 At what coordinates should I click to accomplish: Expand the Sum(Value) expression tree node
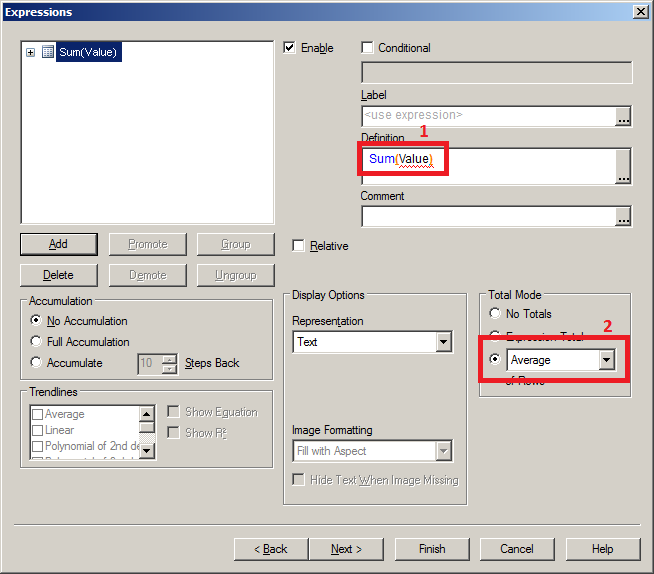click(30, 53)
